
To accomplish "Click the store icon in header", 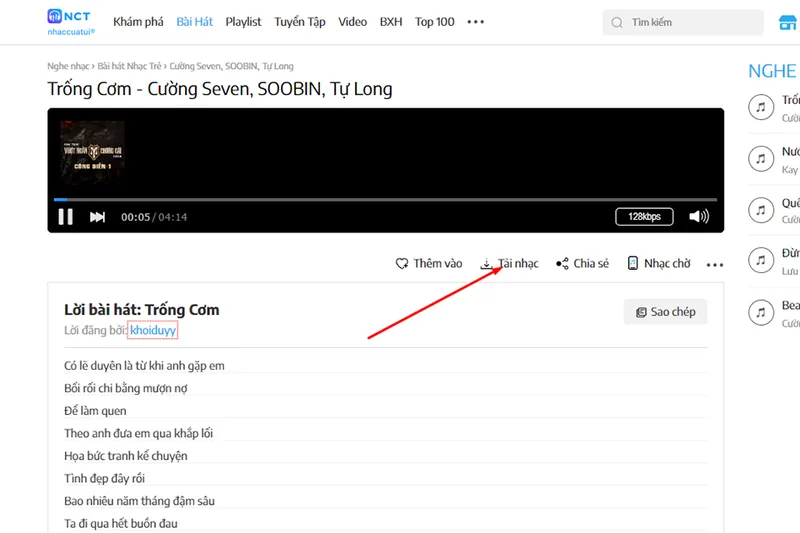I will (785, 22).
